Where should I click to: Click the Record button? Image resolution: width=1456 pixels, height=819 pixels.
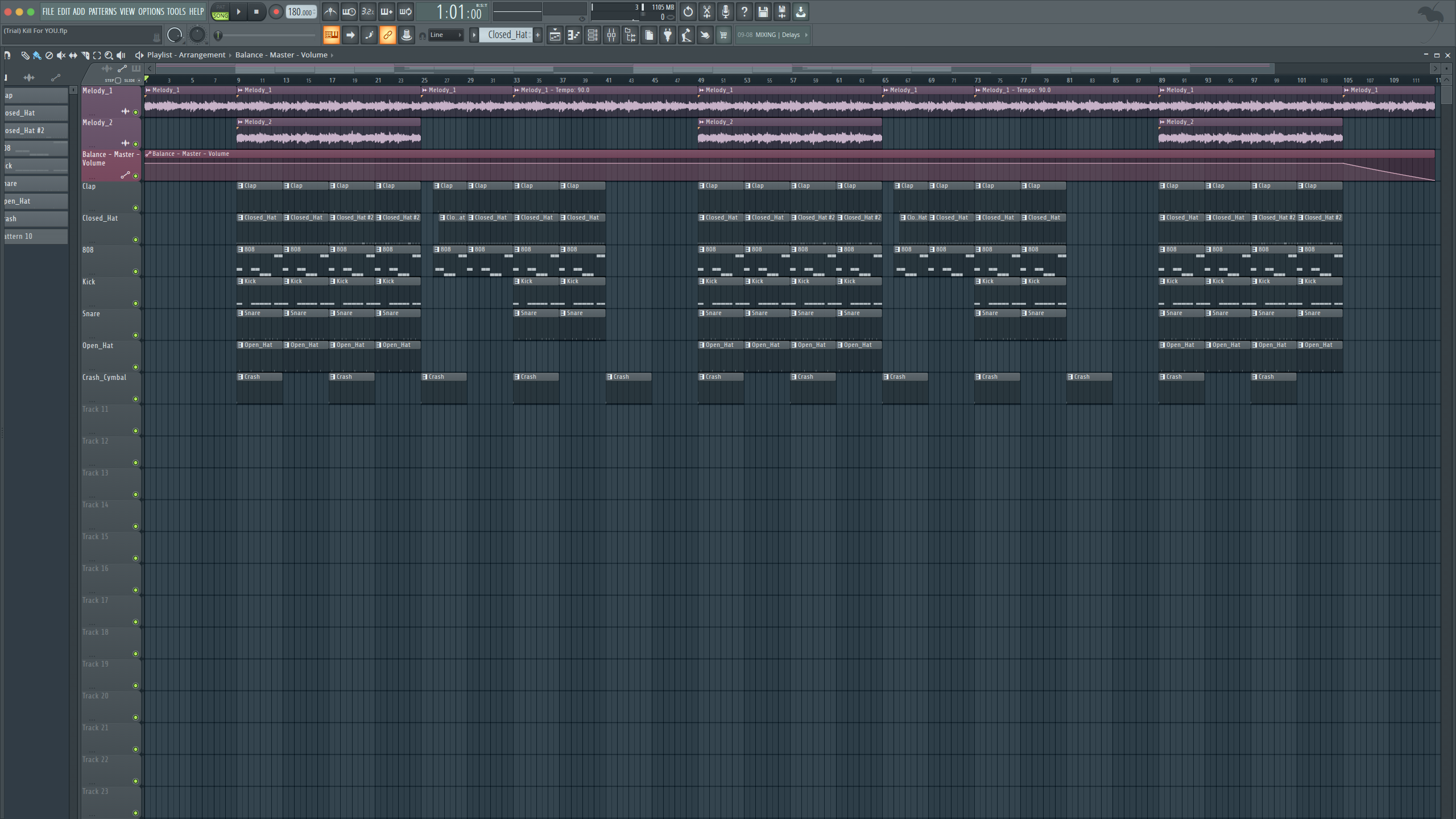point(276,11)
